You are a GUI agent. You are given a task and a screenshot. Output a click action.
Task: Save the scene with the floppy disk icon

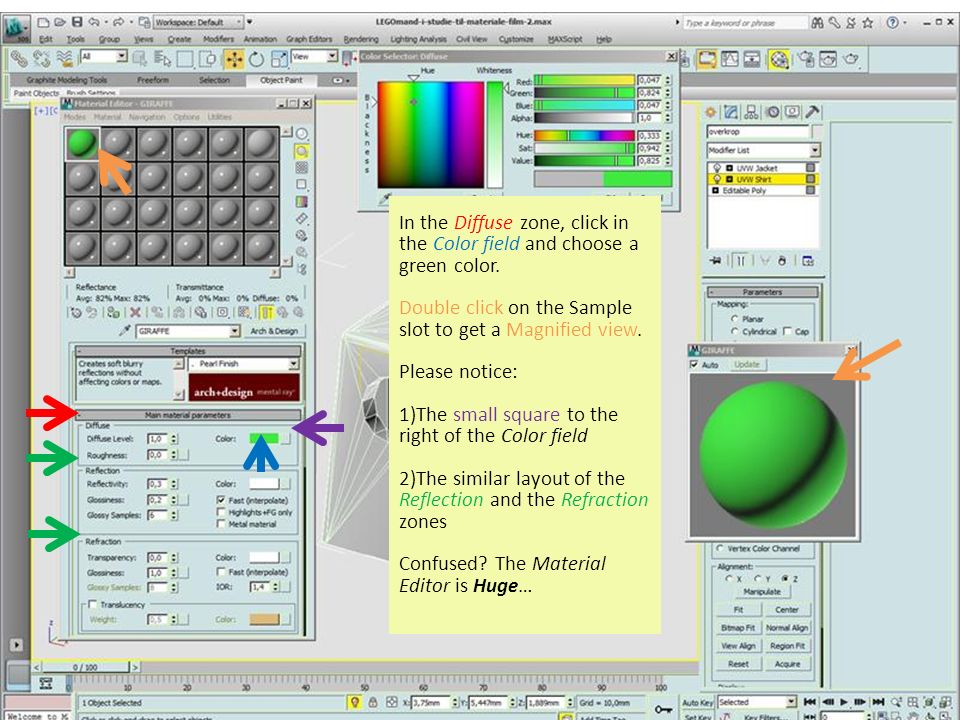pos(77,22)
